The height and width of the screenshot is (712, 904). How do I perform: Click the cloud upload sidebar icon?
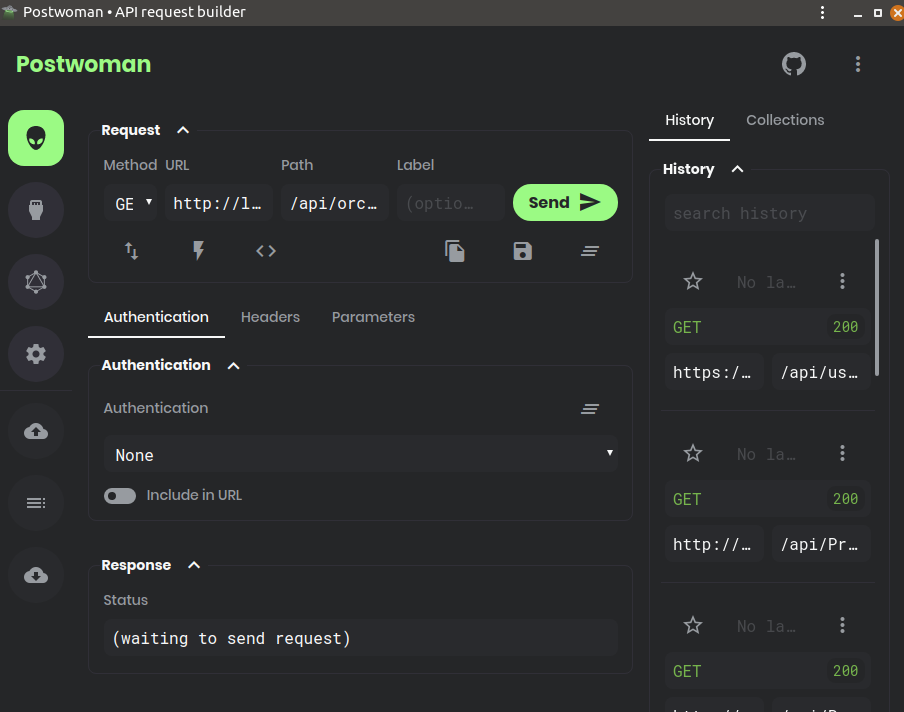pyautogui.click(x=36, y=431)
